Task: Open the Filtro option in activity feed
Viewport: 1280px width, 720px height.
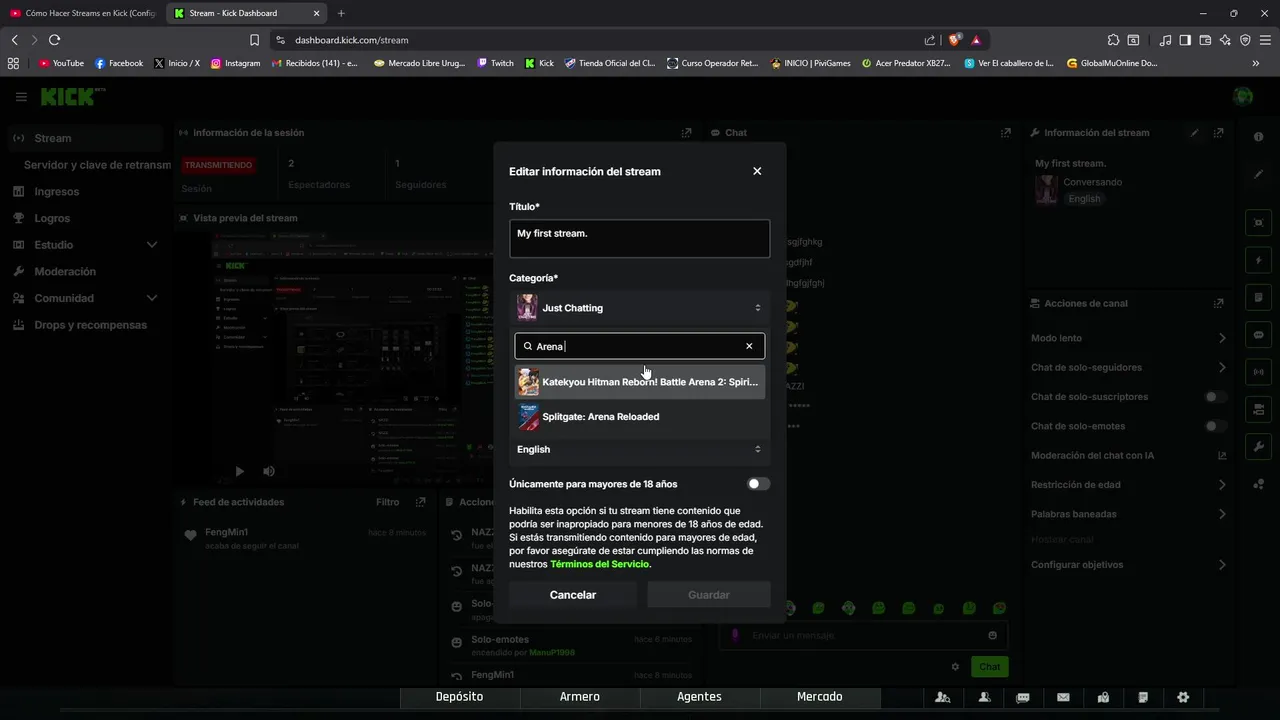Action: tap(387, 502)
